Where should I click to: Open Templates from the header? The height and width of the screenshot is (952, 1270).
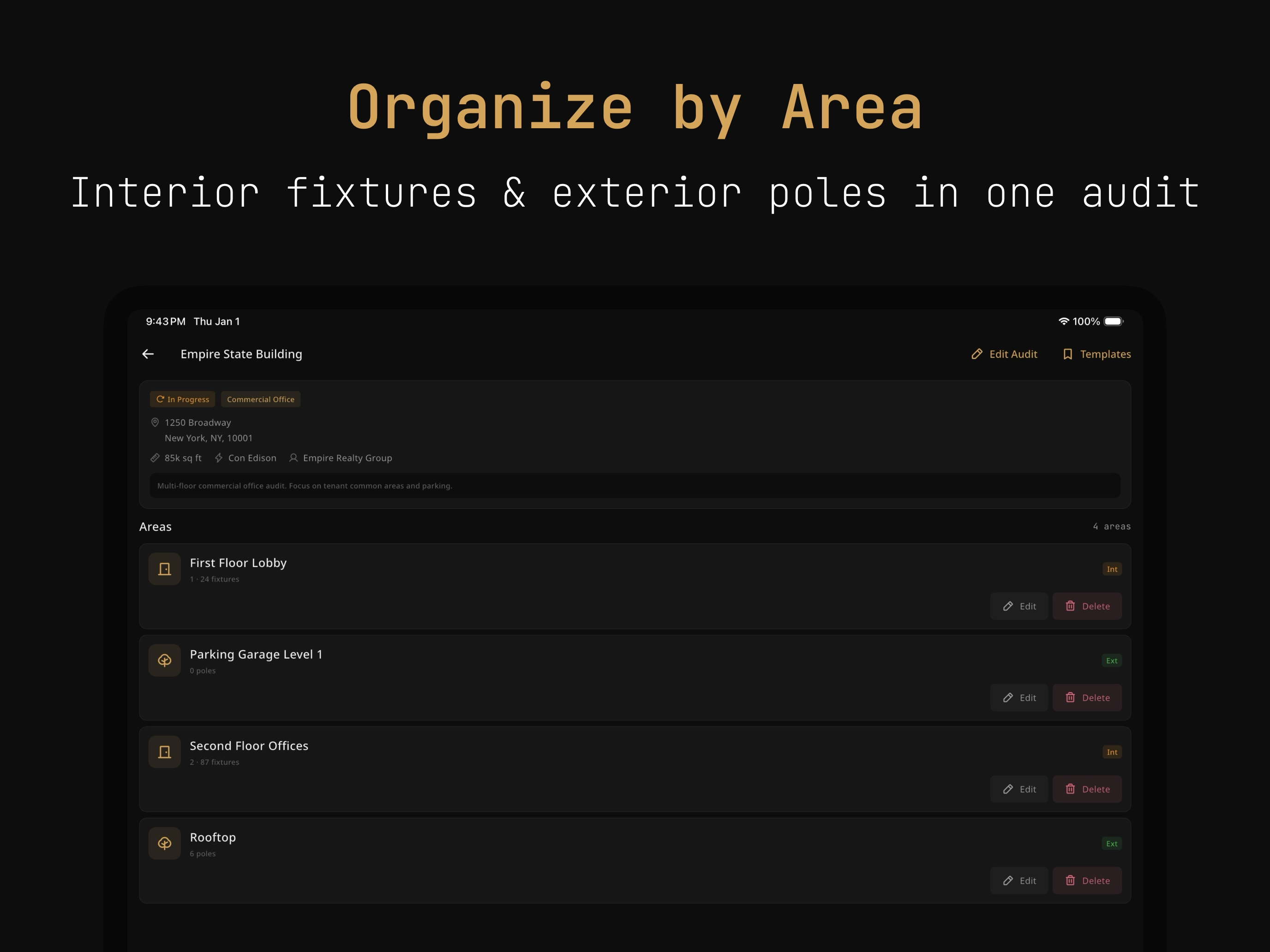(1096, 354)
